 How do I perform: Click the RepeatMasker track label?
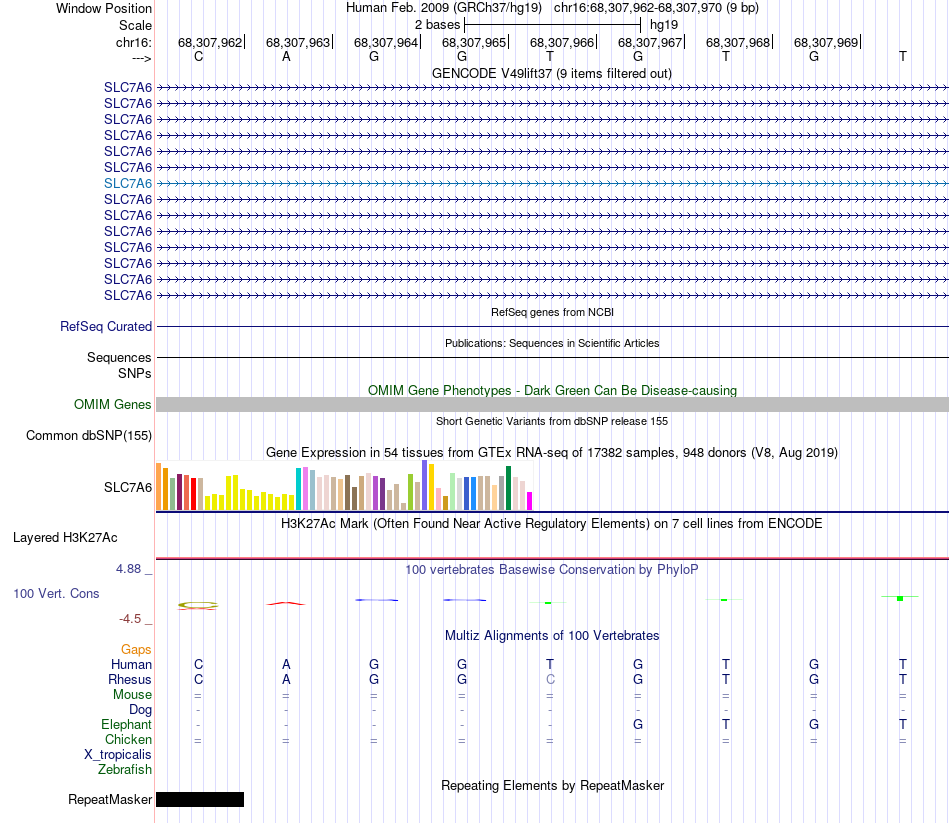pos(110,799)
